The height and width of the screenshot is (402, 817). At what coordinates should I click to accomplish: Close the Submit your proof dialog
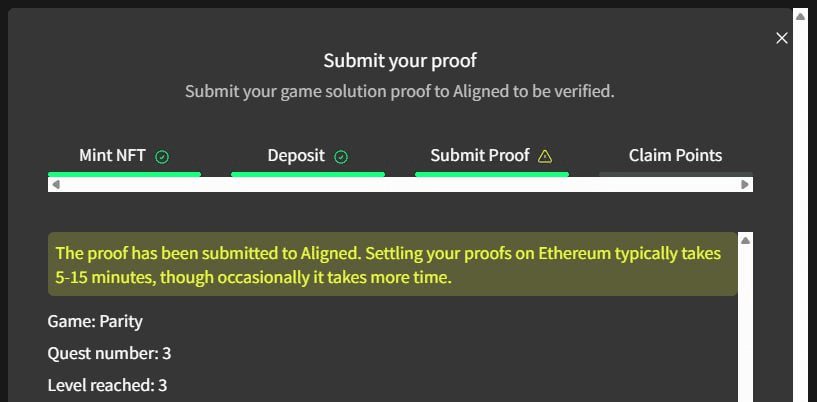pyautogui.click(x=782, y=38)
